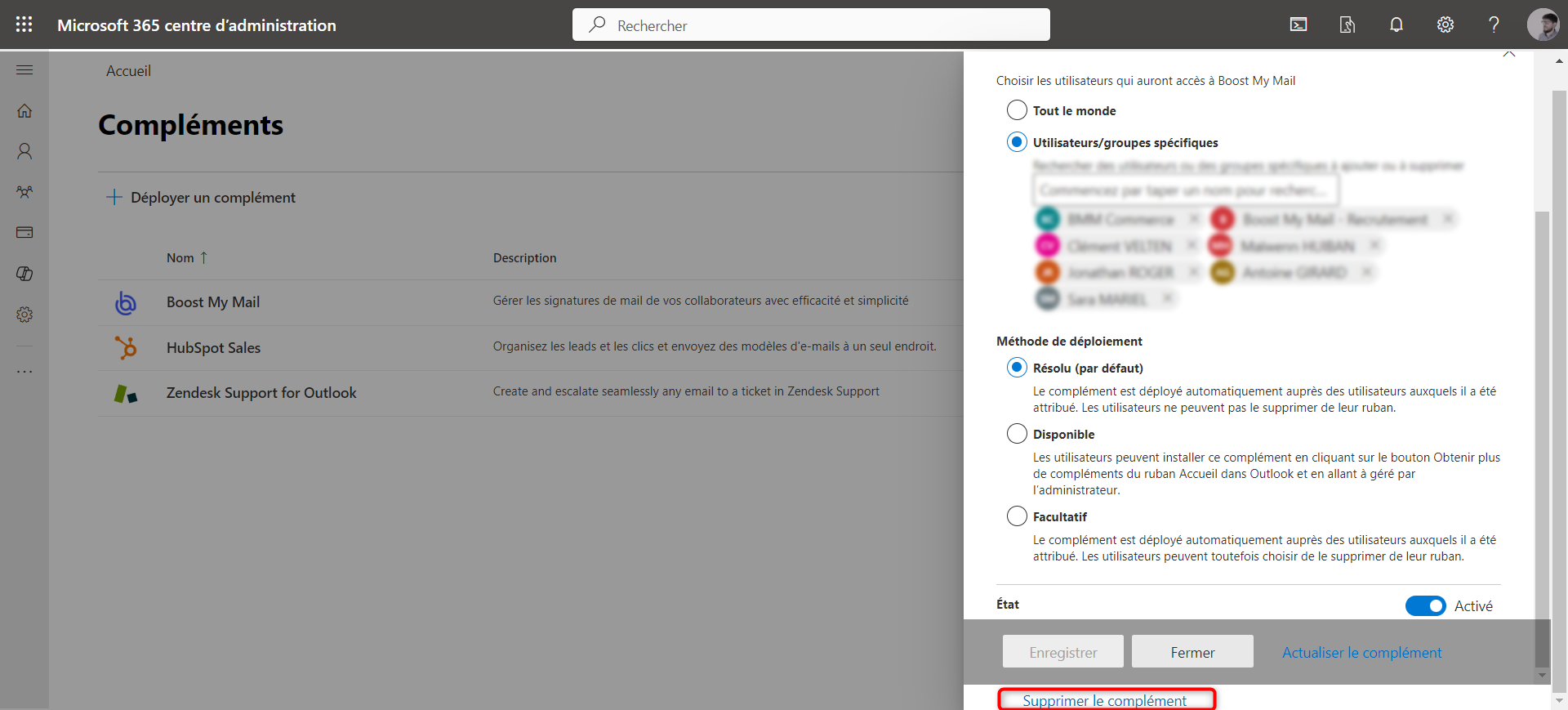Choose Disponible deployment method
Screen dimensions: 1568x710
pyautogui.click(x=1017, y=434)
